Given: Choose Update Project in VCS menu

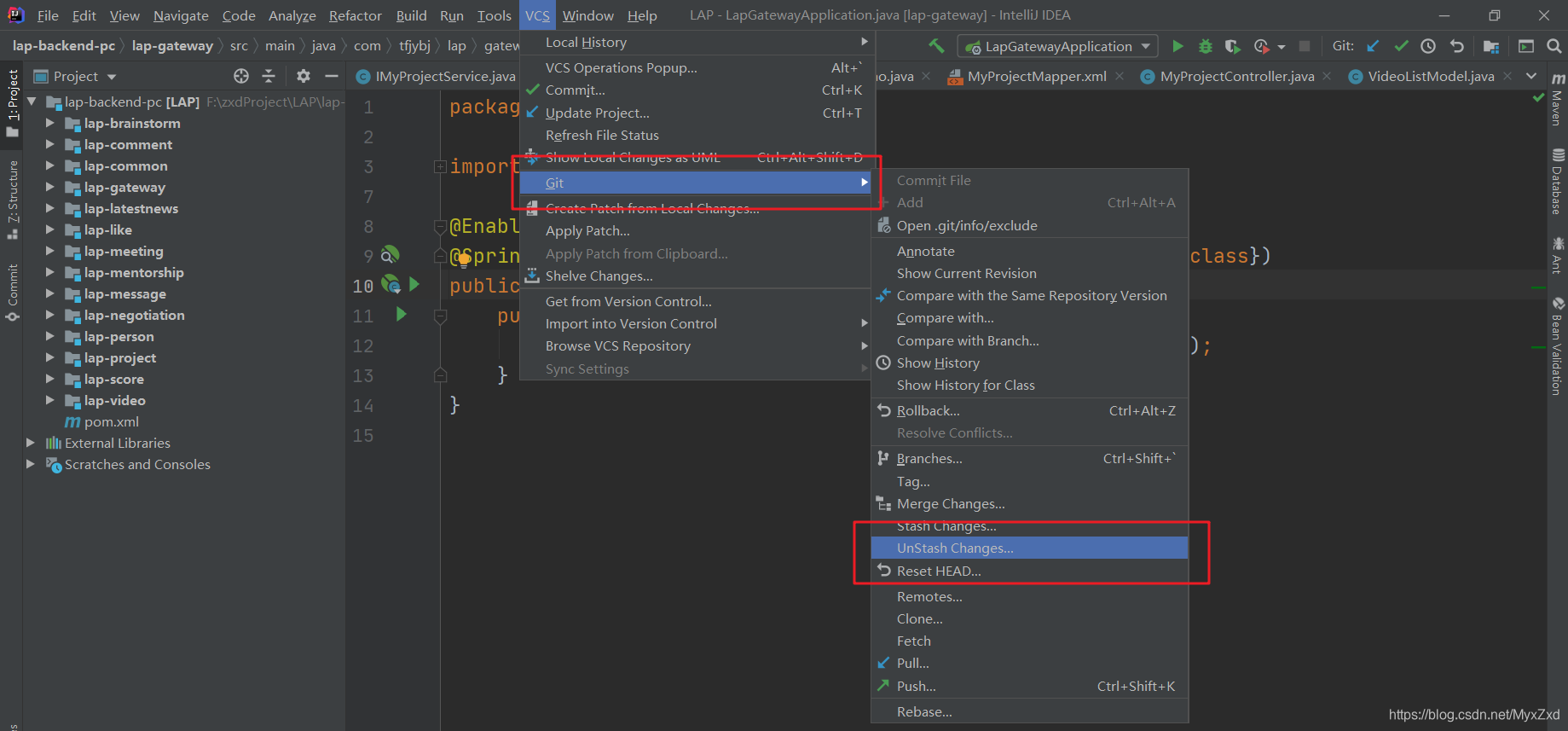Looking at the screenshot, I should [697, 113].
